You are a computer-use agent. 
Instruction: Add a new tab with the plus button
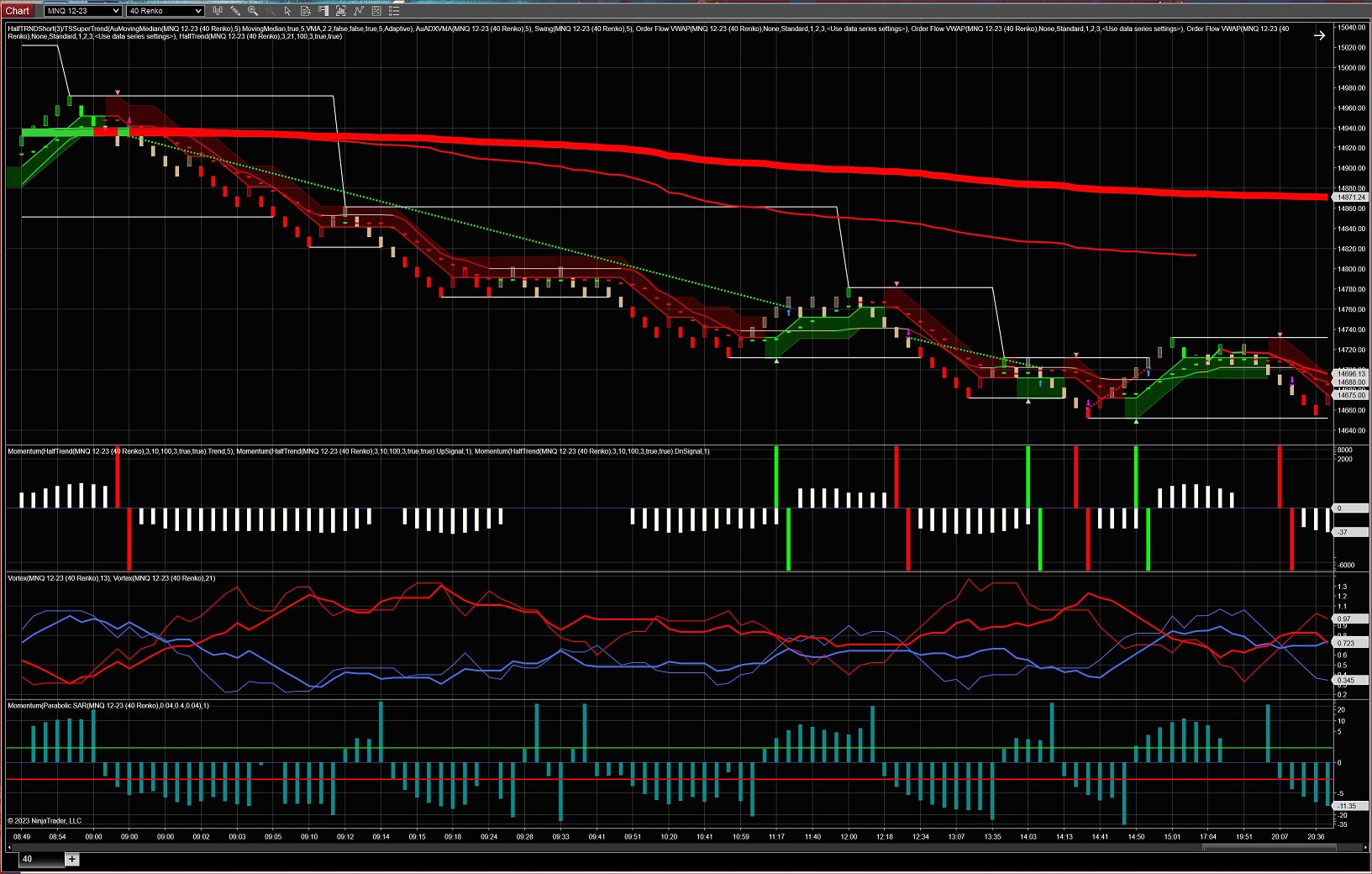click(x=72, y=859)
